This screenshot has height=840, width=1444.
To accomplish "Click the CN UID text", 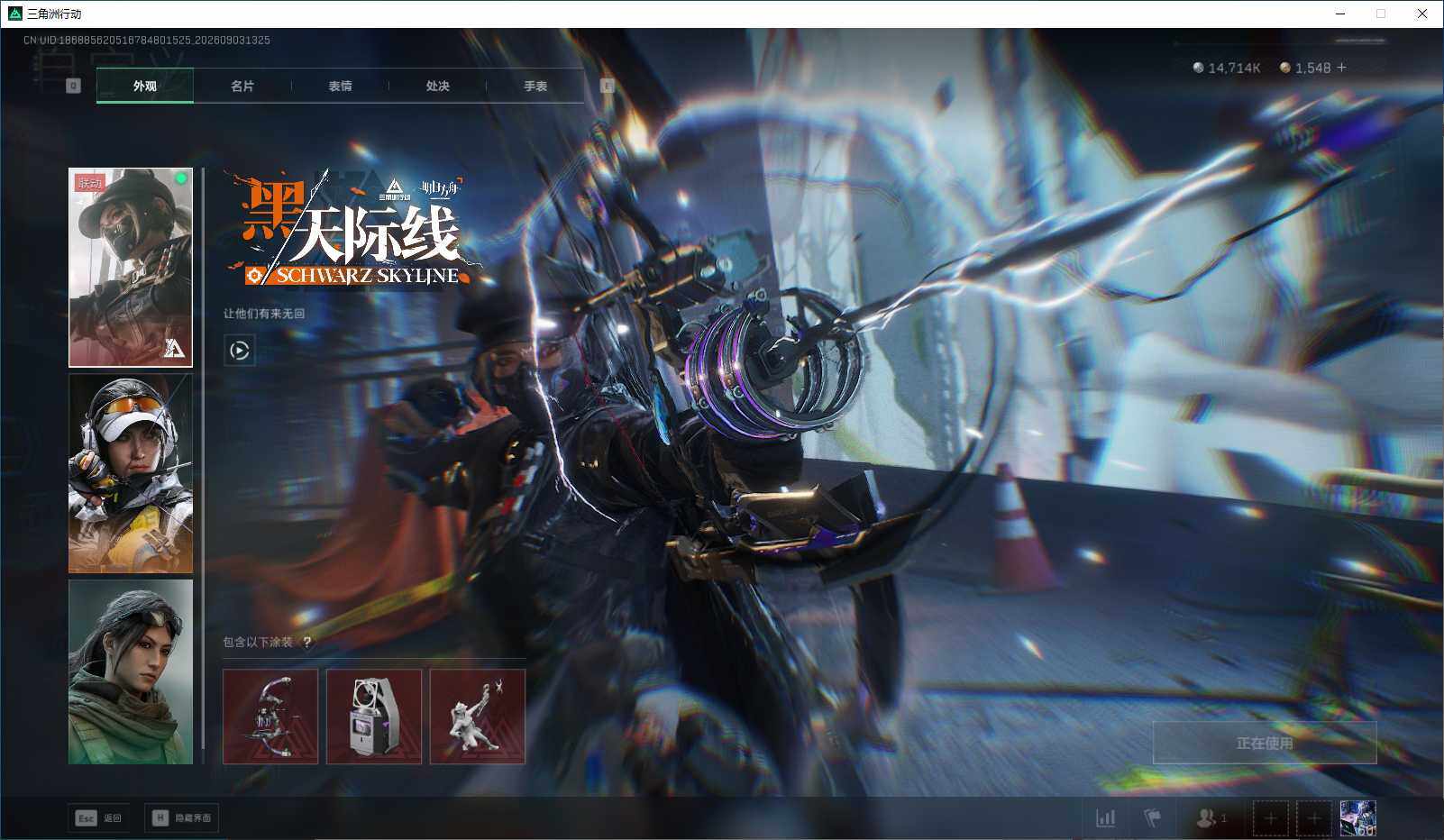I will pos(147,40).
